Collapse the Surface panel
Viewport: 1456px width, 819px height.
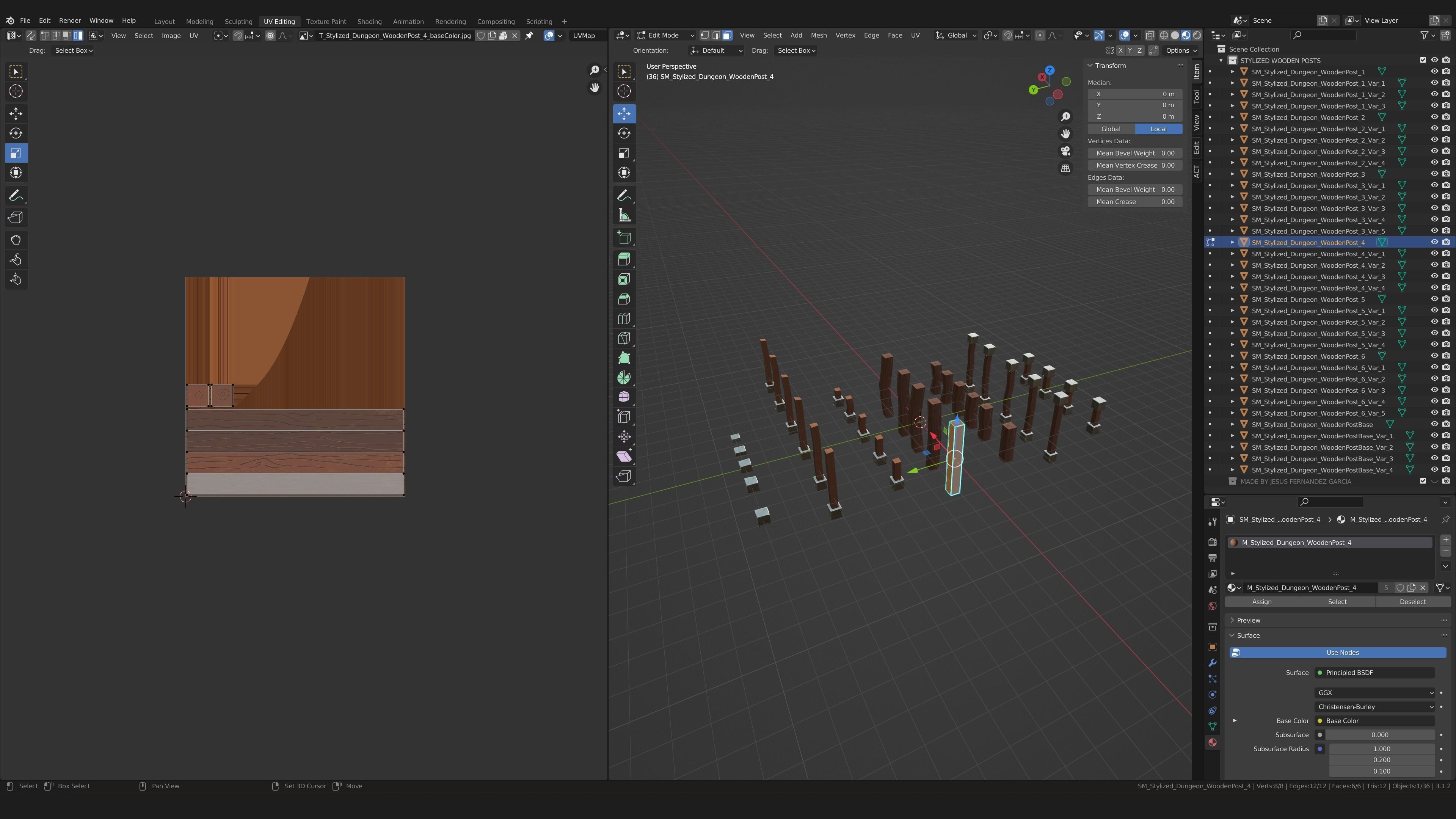(x=1248, y=636)
